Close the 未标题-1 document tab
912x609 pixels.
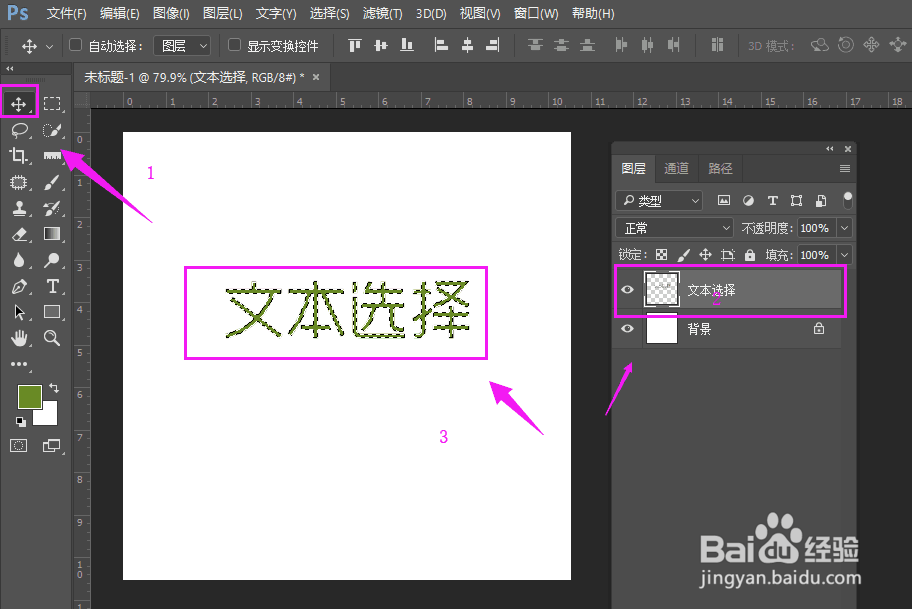tap(316, 77)
